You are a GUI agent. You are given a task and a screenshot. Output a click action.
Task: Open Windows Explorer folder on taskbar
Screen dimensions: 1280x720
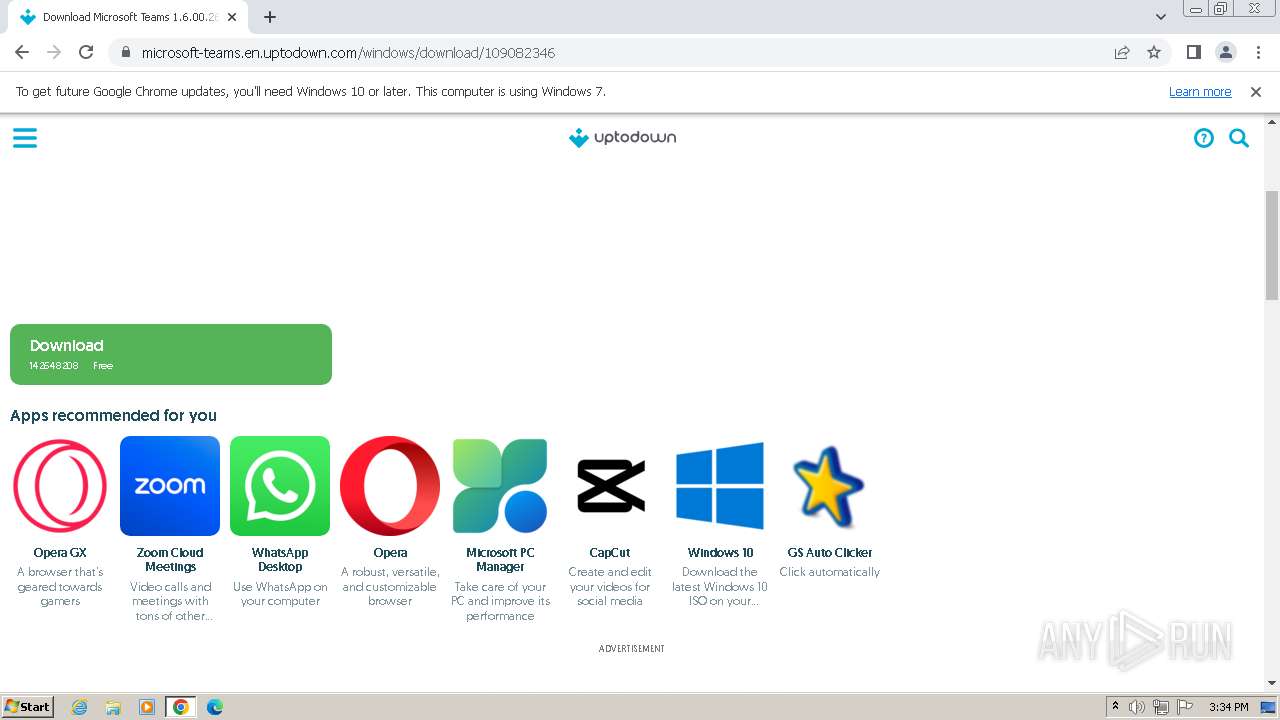113,707
